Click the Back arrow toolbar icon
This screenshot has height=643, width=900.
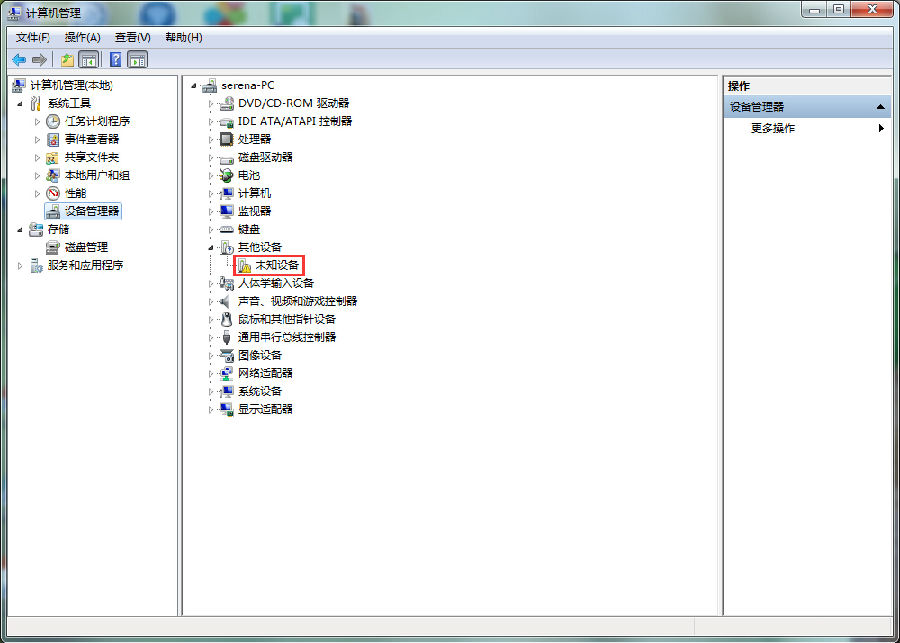coord(19,59)
